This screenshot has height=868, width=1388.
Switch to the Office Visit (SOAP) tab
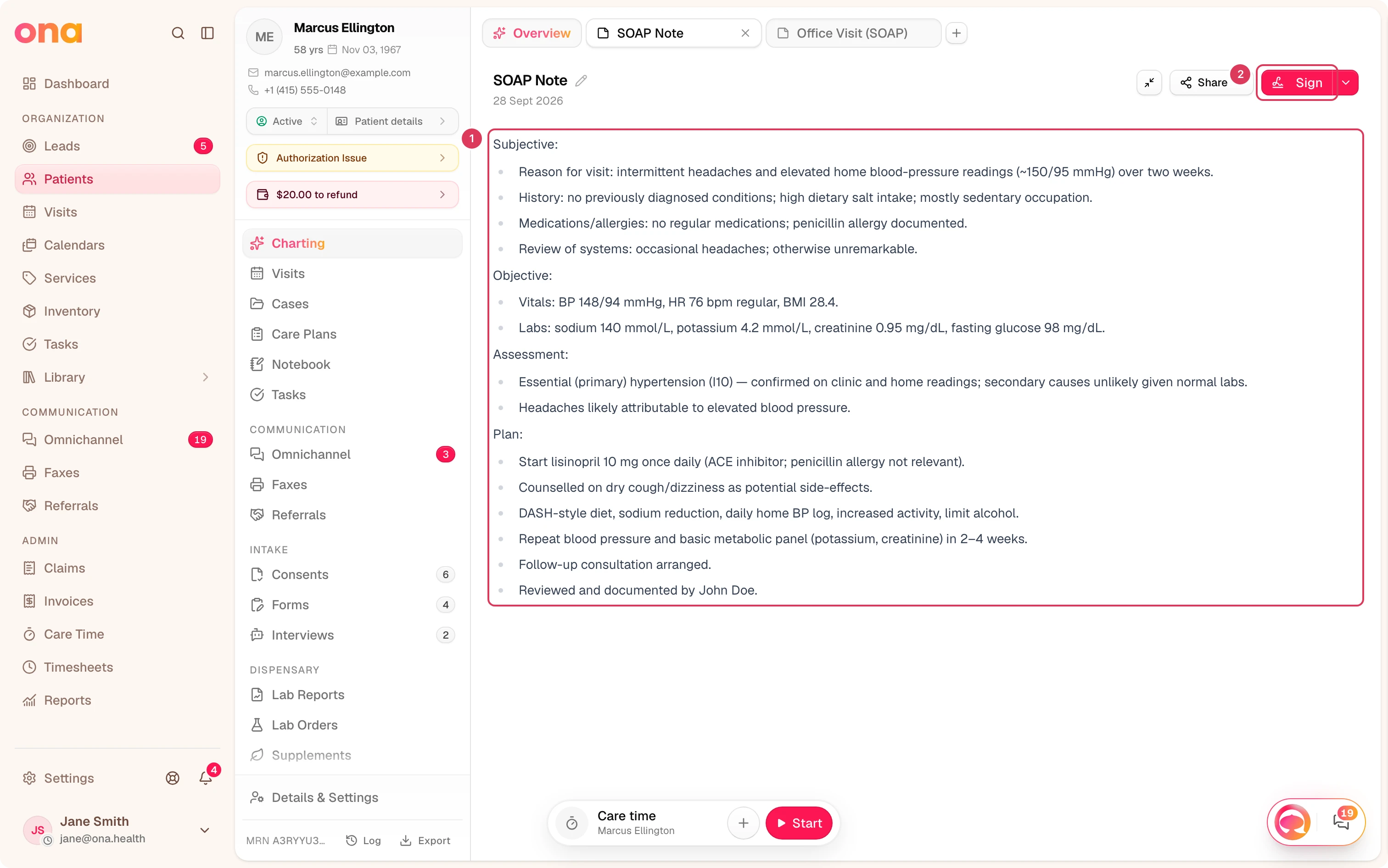[x=853, y=33]
